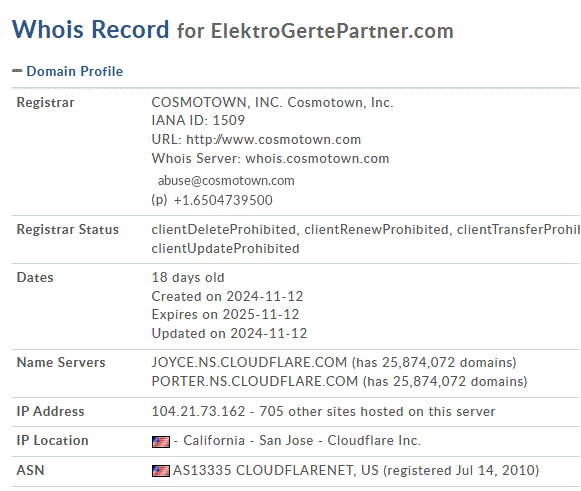Click clientDeleteProhibited status text
The image size is (581, 491).
223,229
